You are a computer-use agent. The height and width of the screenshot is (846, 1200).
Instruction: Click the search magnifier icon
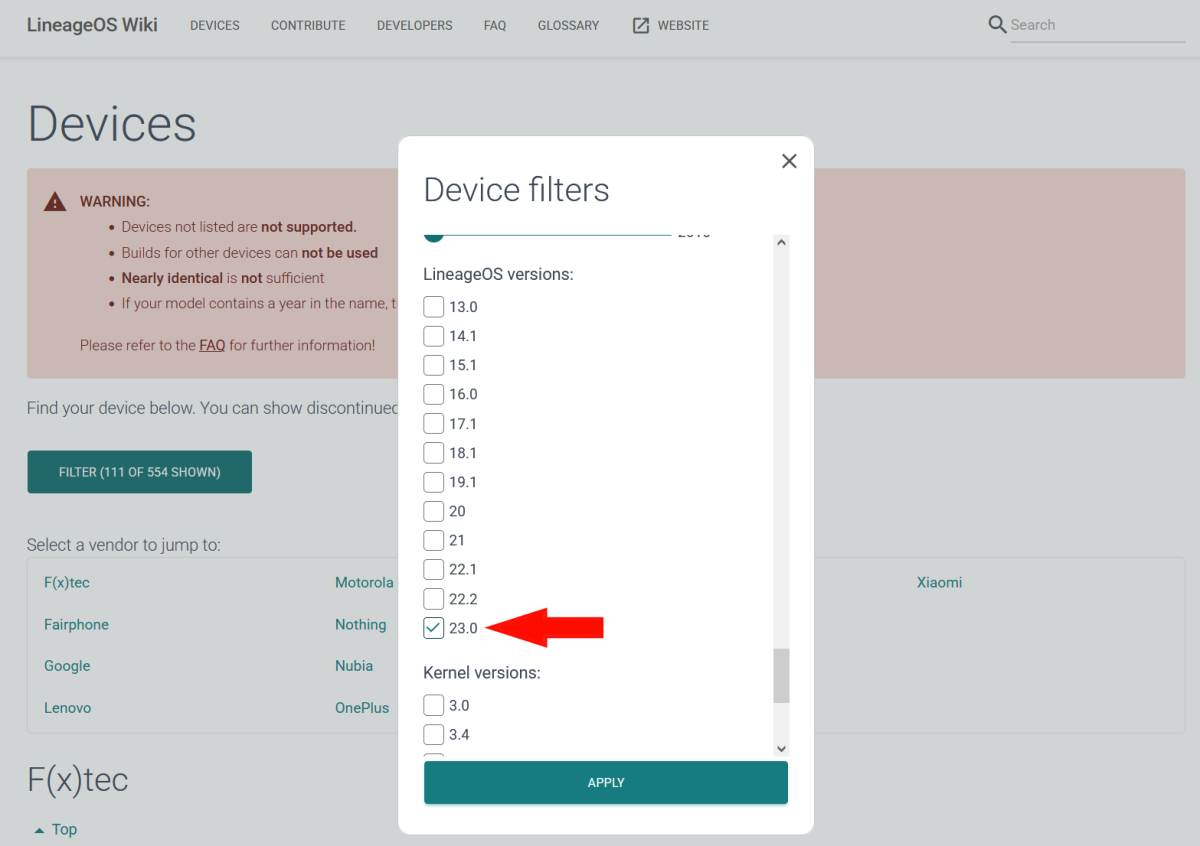coord(996,24)
